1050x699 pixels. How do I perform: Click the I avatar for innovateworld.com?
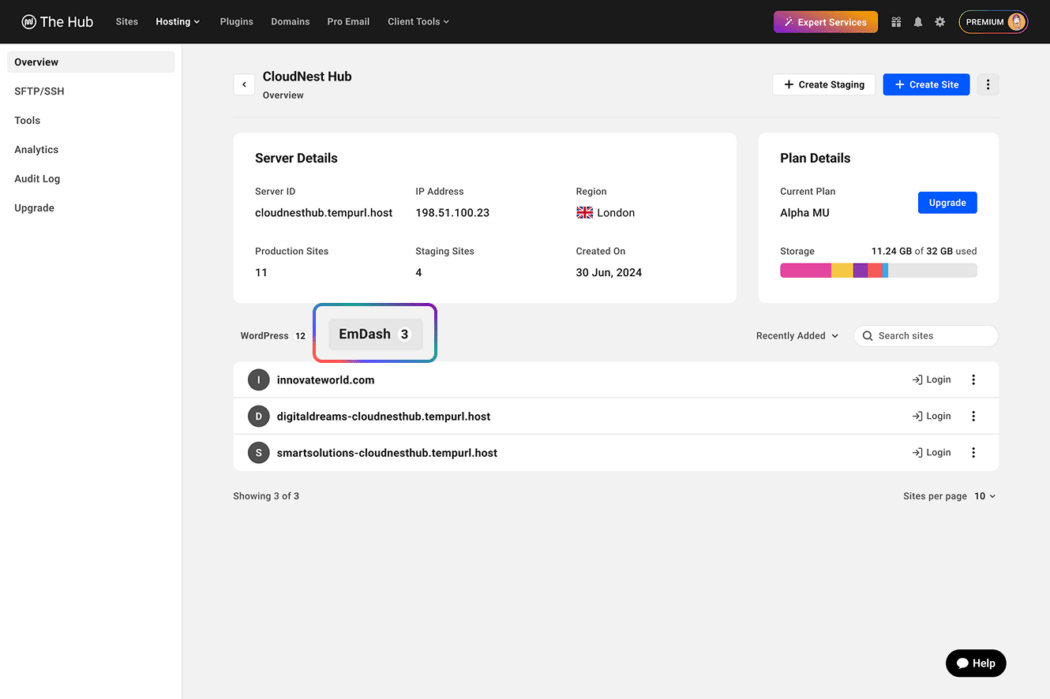tap(258, 380)
